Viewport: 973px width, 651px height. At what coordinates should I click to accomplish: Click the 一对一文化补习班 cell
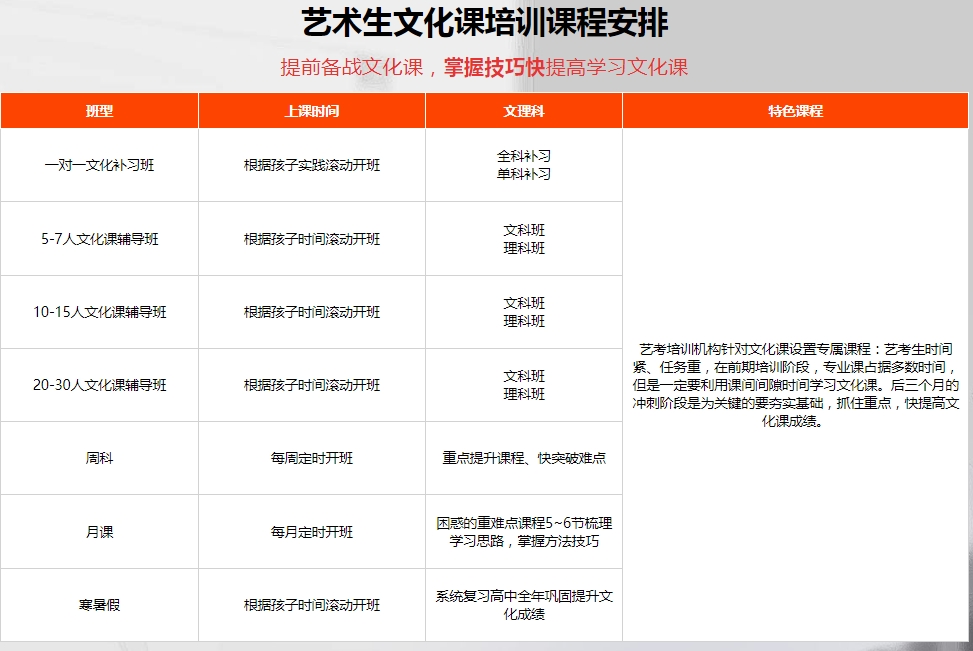click(99, 166)
